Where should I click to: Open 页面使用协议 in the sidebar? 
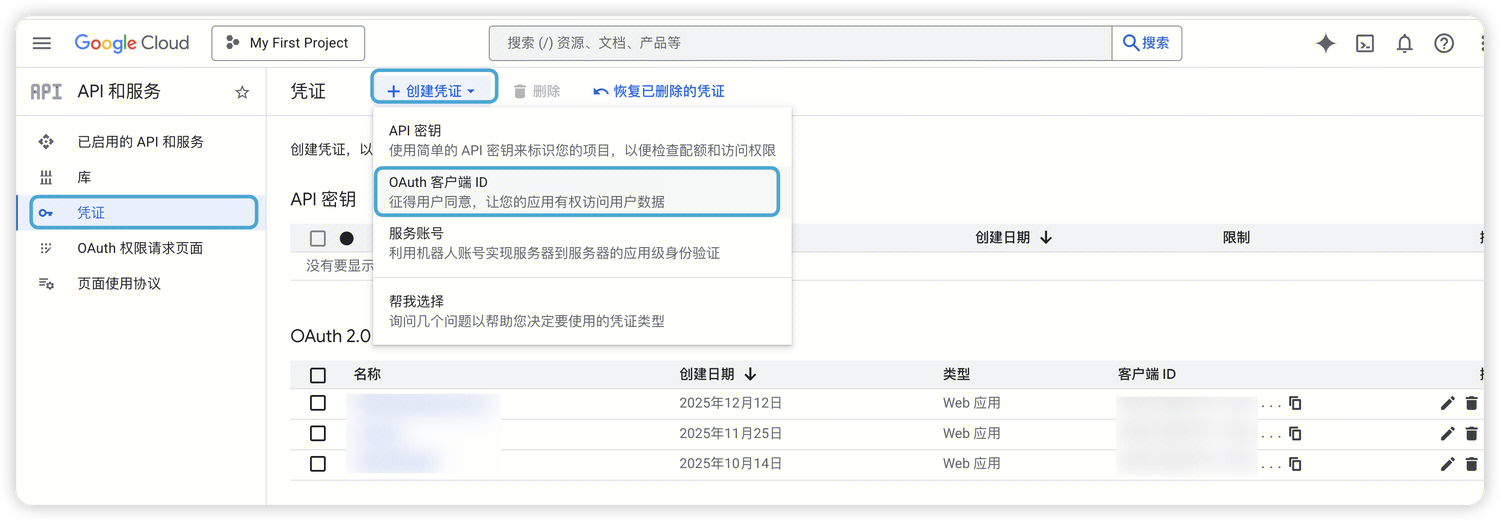point(140,283)
